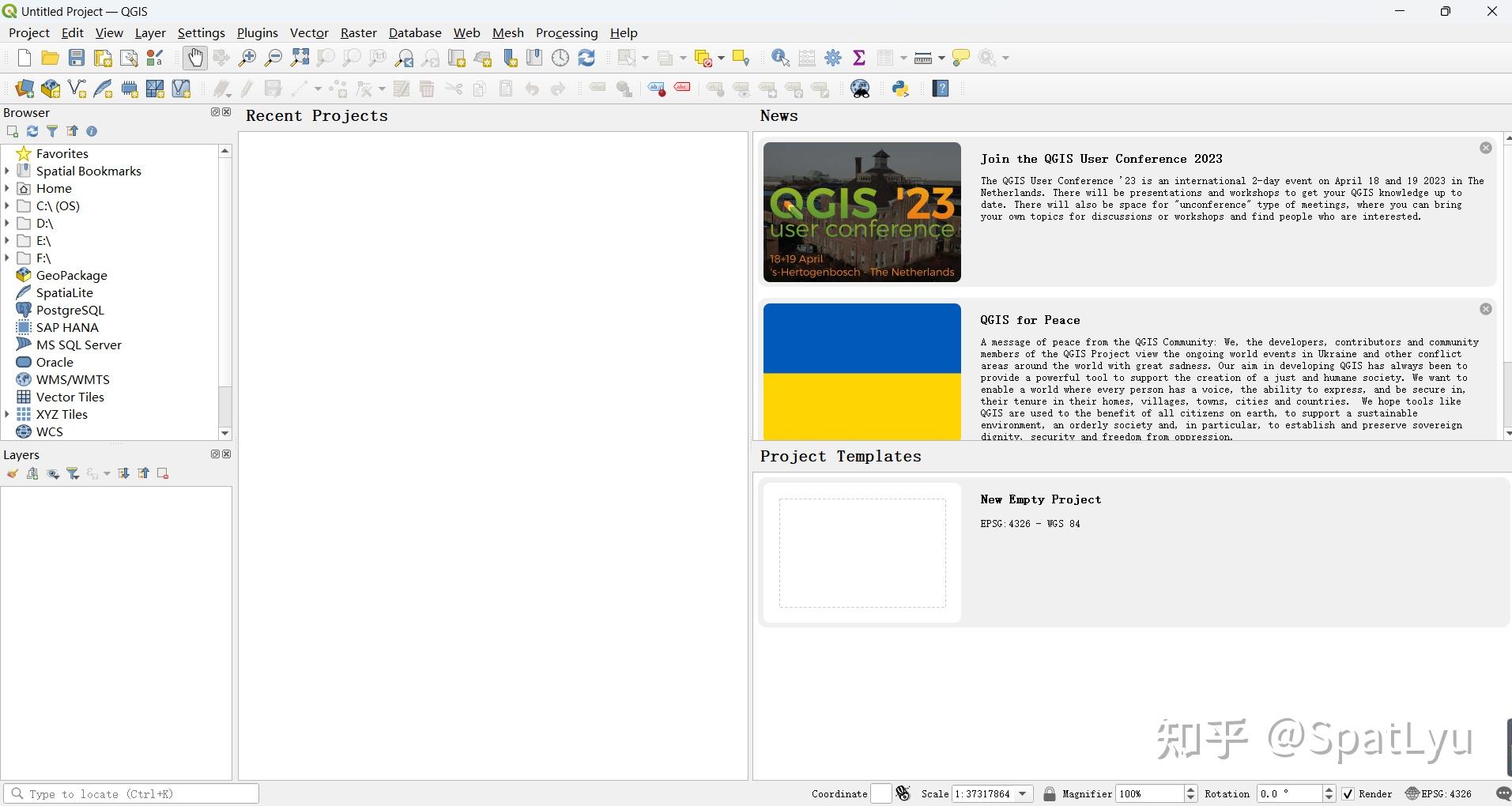Increase the Magnifier value with up arrow
The image size is (1512, 806).
tap(1191, 789)
